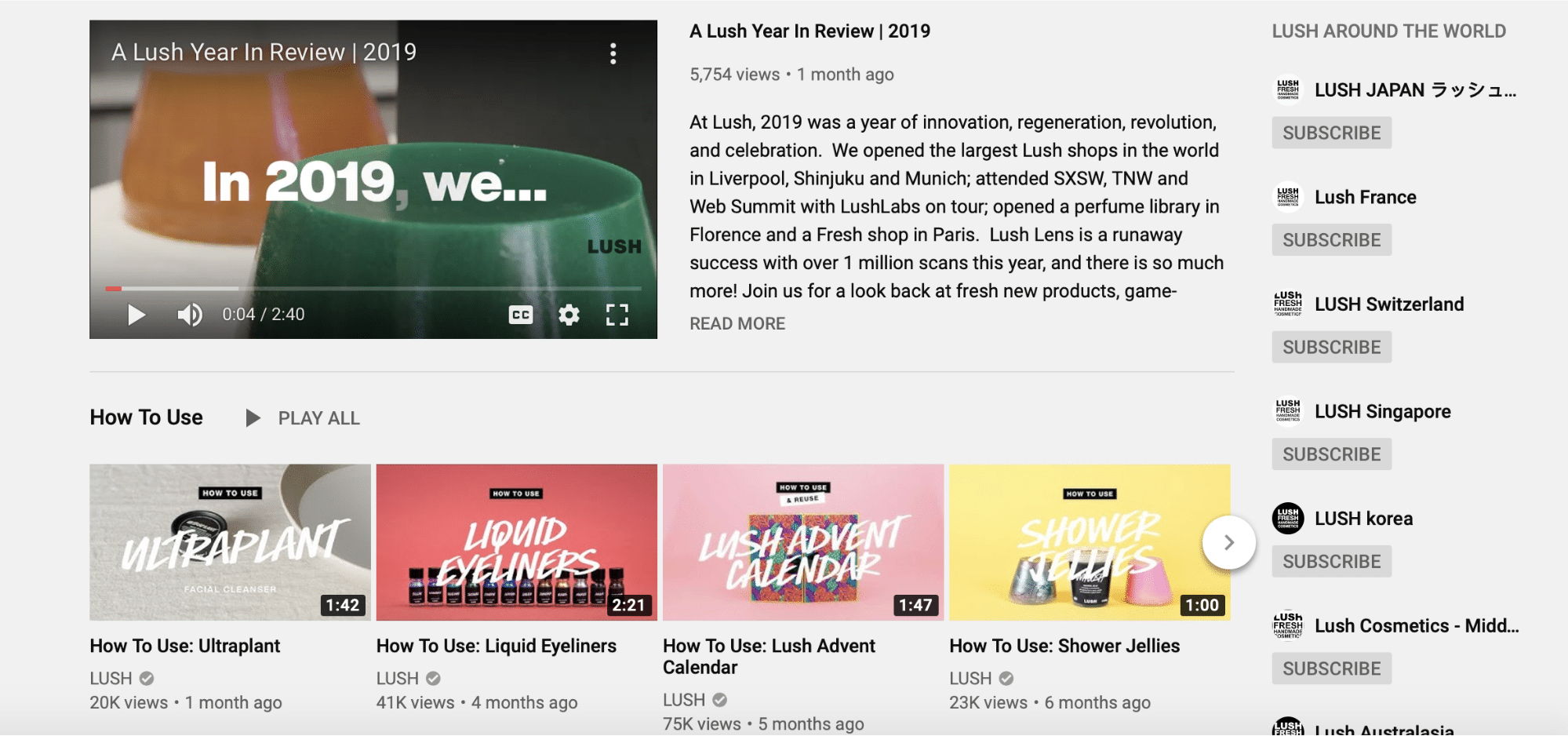Click the '23K views • 6 months ago' text

1050,702
